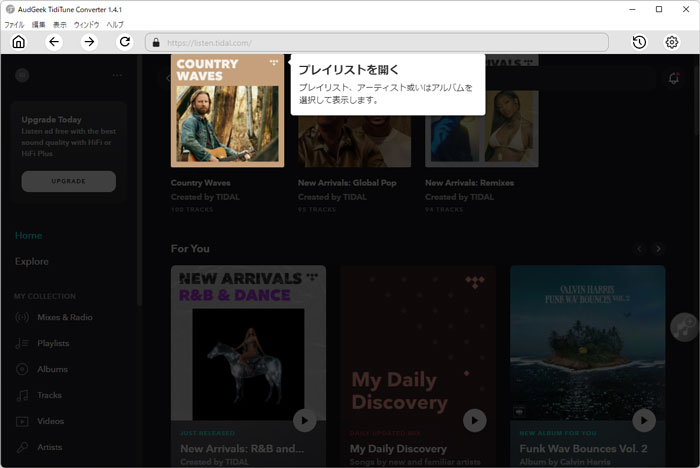Click the Funk Wav Bounces Vol. 2 title

click(x=583, y=448)
